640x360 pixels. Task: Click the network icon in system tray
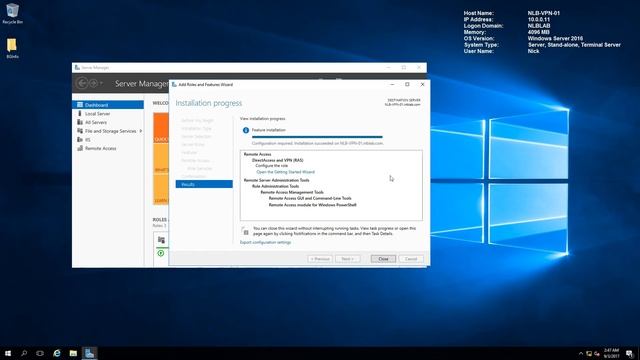[589, 353]
